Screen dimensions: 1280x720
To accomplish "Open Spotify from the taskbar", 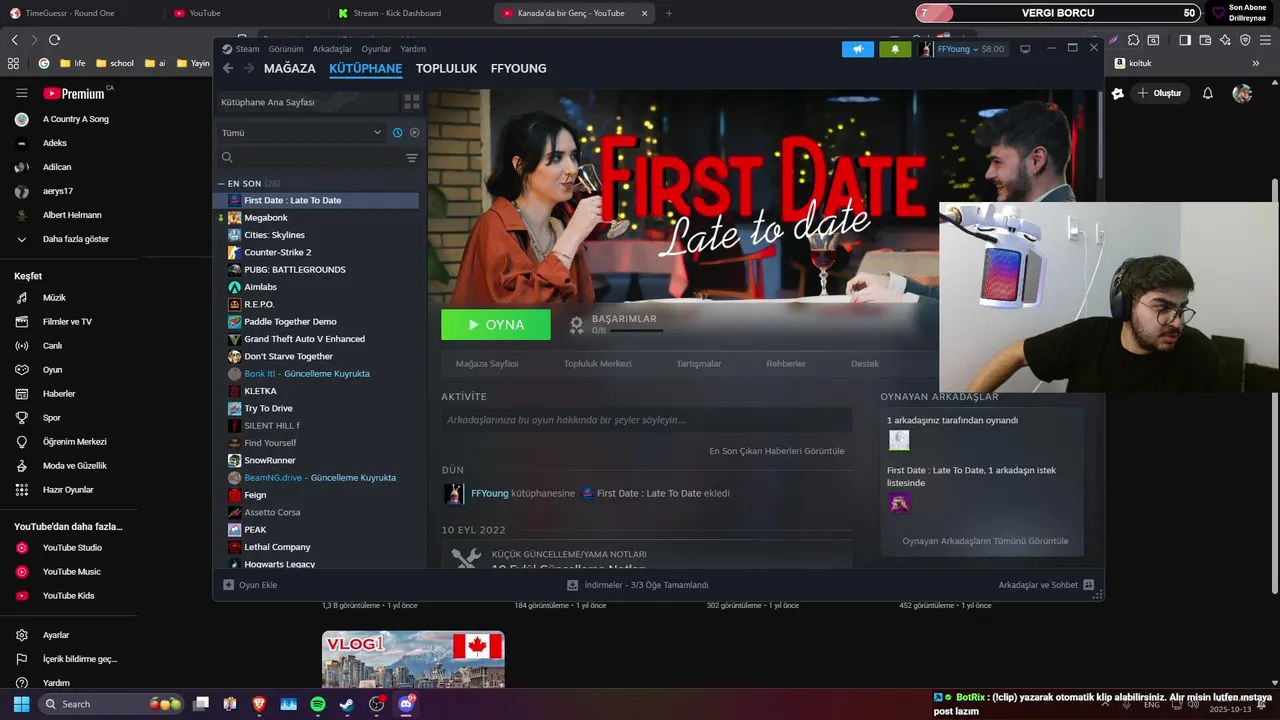I will (317, 704).
